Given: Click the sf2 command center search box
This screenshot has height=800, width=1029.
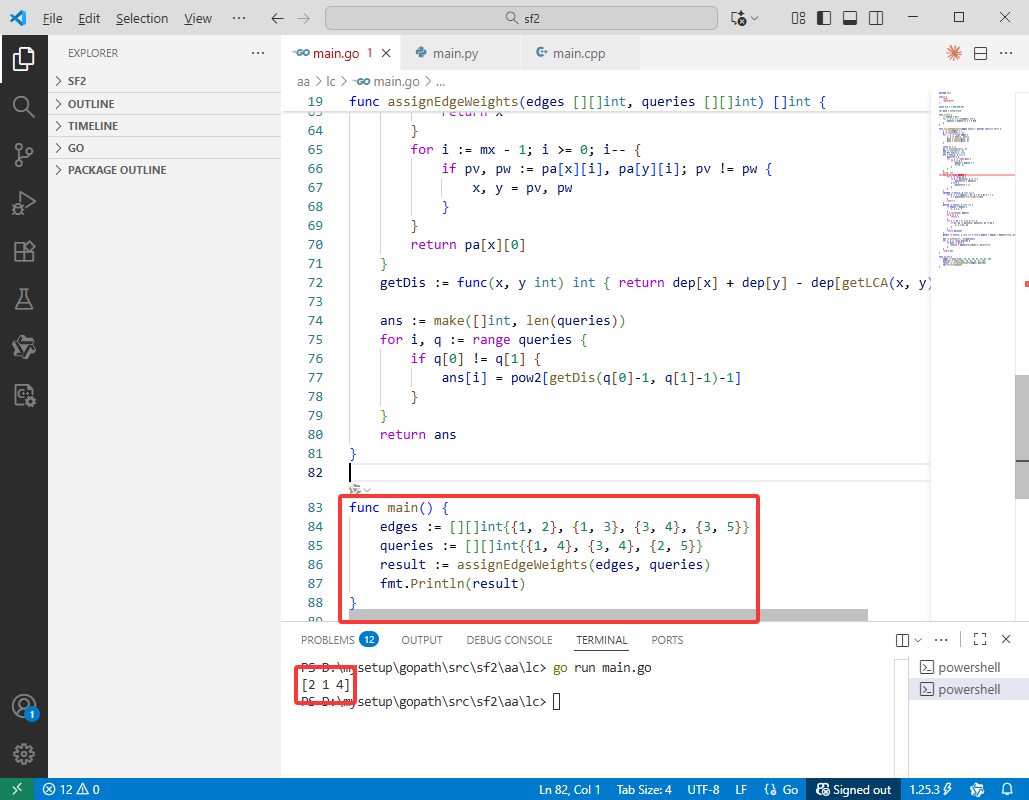Looking at the screenshot, I should click(x=521, y=18).
